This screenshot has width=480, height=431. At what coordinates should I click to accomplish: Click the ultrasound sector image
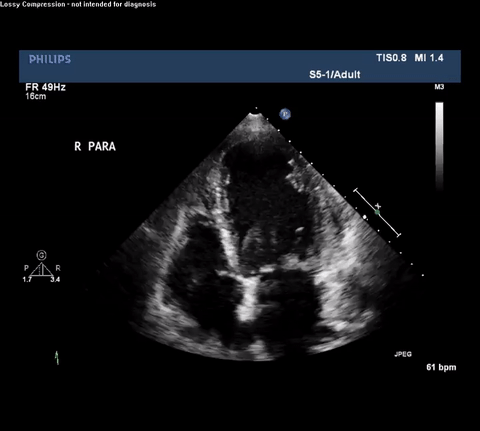255,237
